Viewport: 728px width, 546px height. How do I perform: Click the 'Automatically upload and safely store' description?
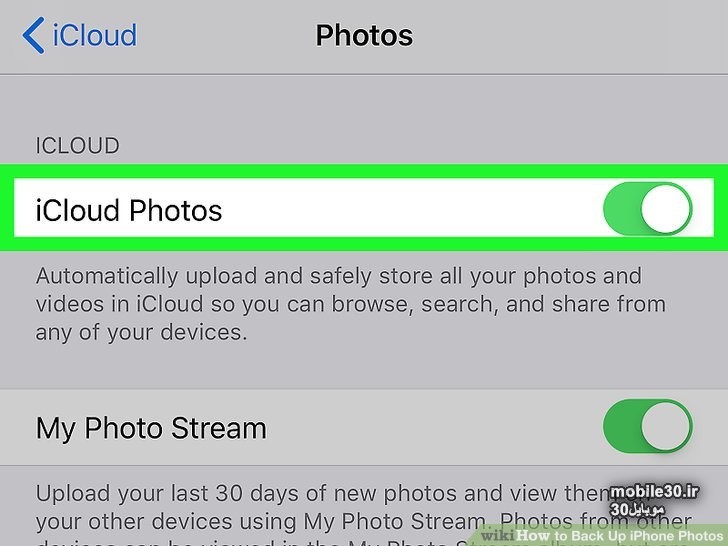(351, 304)
